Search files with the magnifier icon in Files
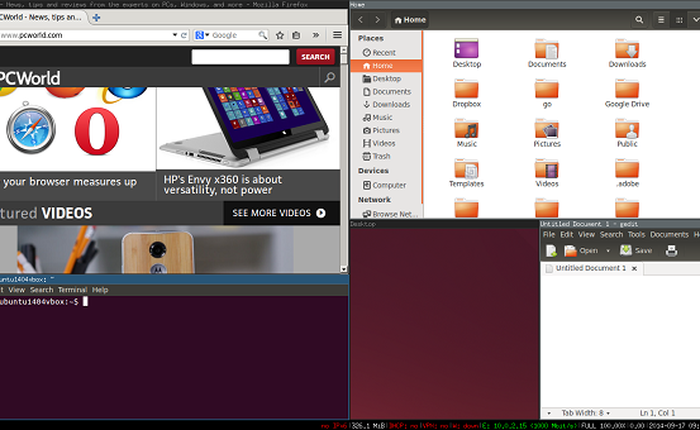700x430 pixels. point(639,20)
